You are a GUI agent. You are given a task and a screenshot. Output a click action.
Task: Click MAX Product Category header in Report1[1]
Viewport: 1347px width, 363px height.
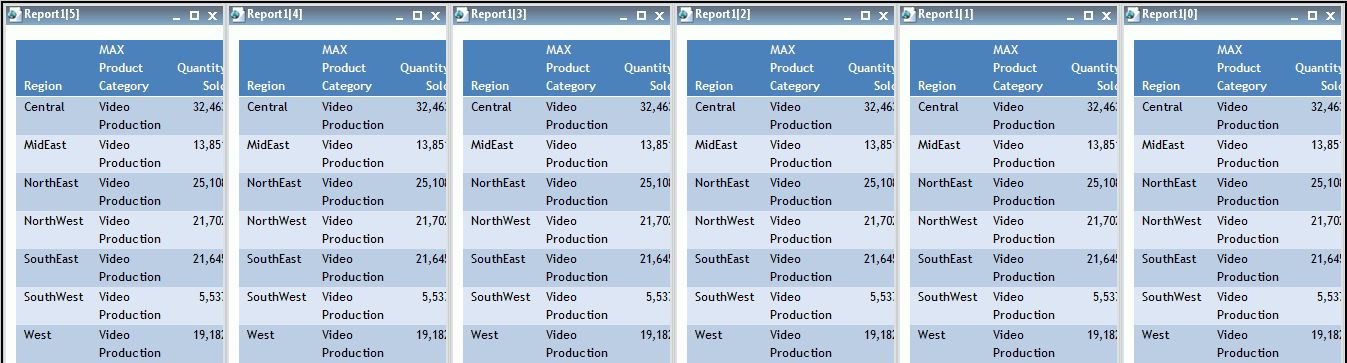[x=1018, y=68]
